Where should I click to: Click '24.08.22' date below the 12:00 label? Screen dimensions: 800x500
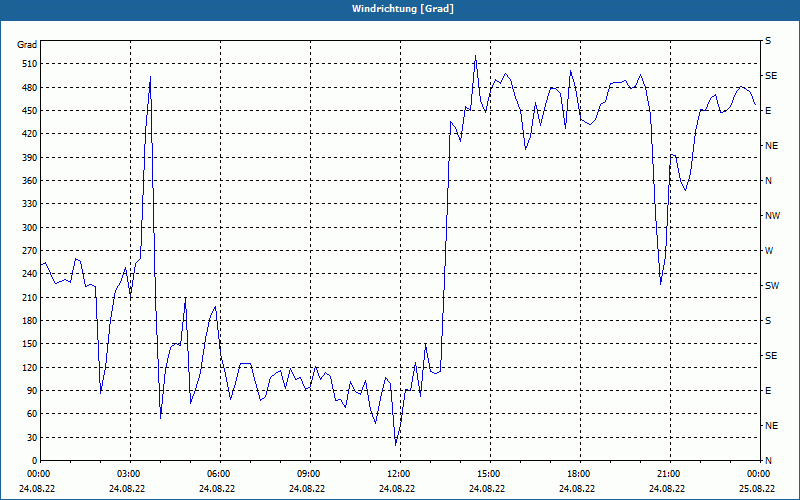[397, 489]
